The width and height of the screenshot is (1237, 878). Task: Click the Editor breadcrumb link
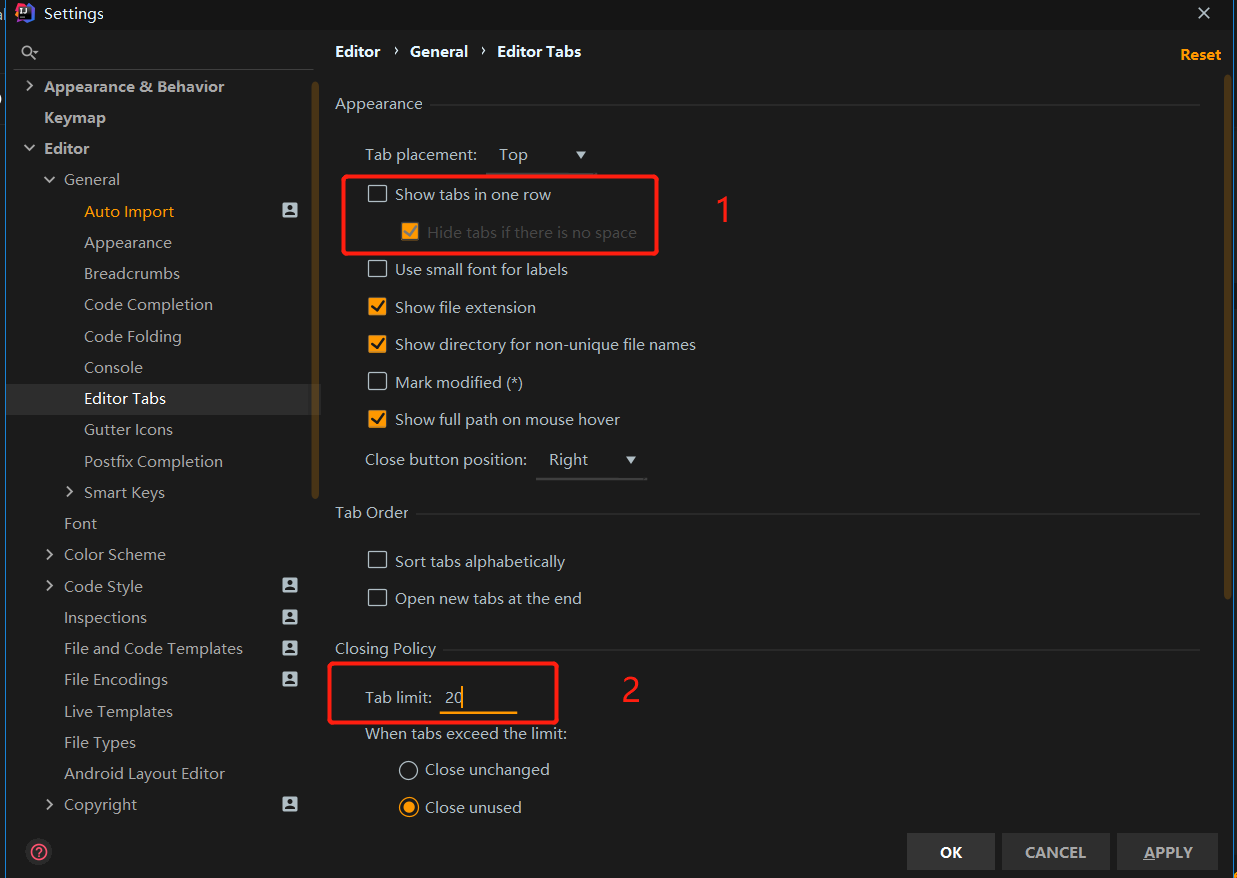coord(357,51)
